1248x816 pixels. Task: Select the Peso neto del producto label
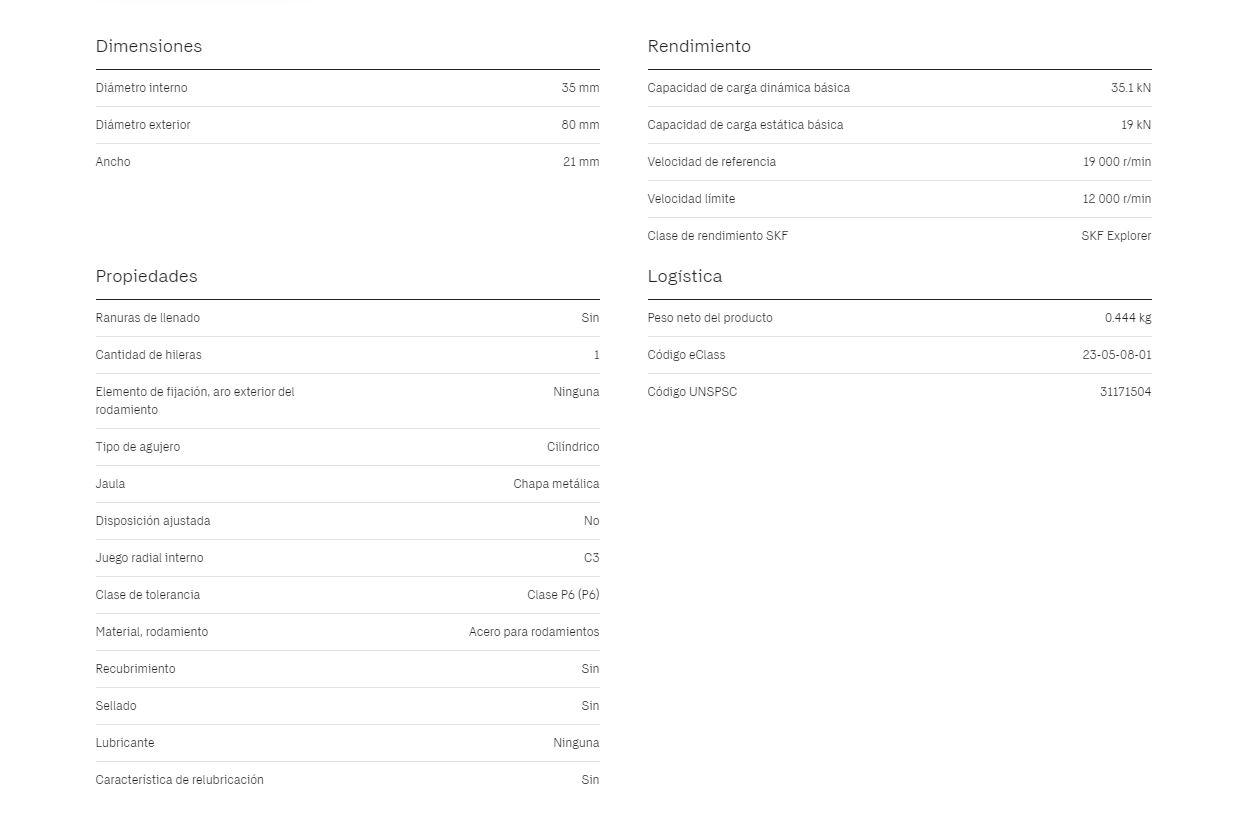coord(709,318)
